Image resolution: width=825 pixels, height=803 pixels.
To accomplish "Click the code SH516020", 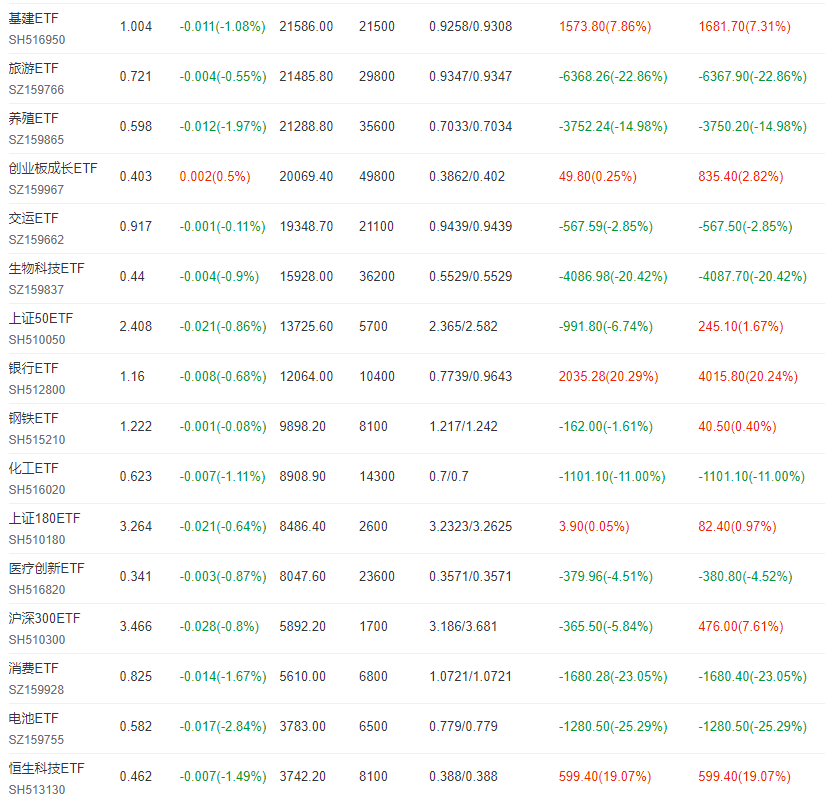I will click(x=37, y=490).
